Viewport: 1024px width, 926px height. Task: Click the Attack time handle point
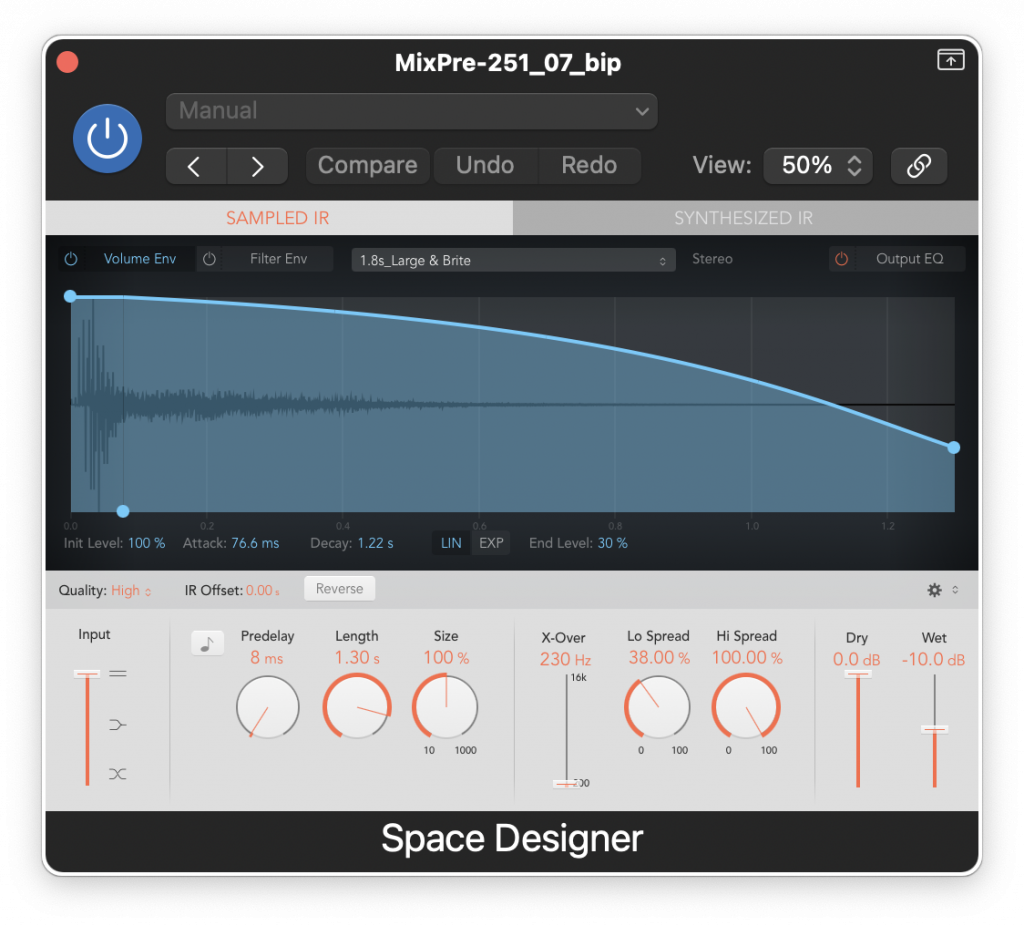click(x=123, y=511)
